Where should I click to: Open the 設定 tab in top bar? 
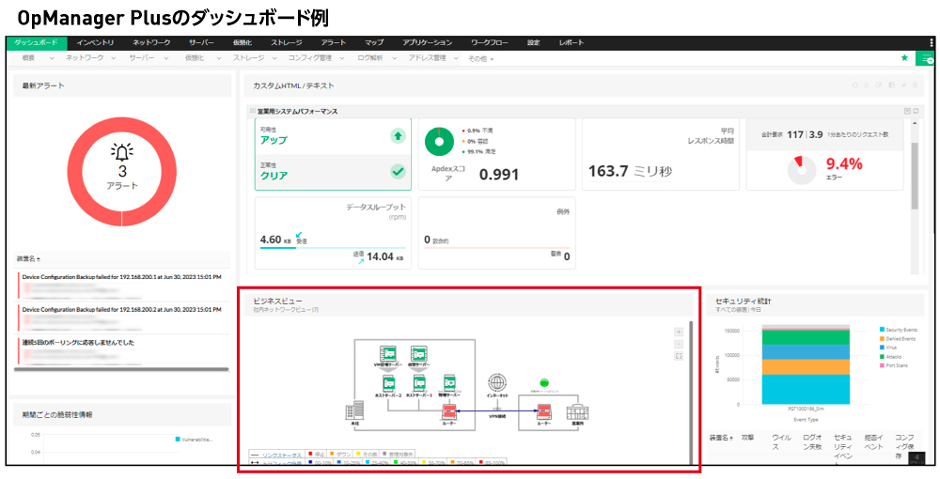point(533,43)
